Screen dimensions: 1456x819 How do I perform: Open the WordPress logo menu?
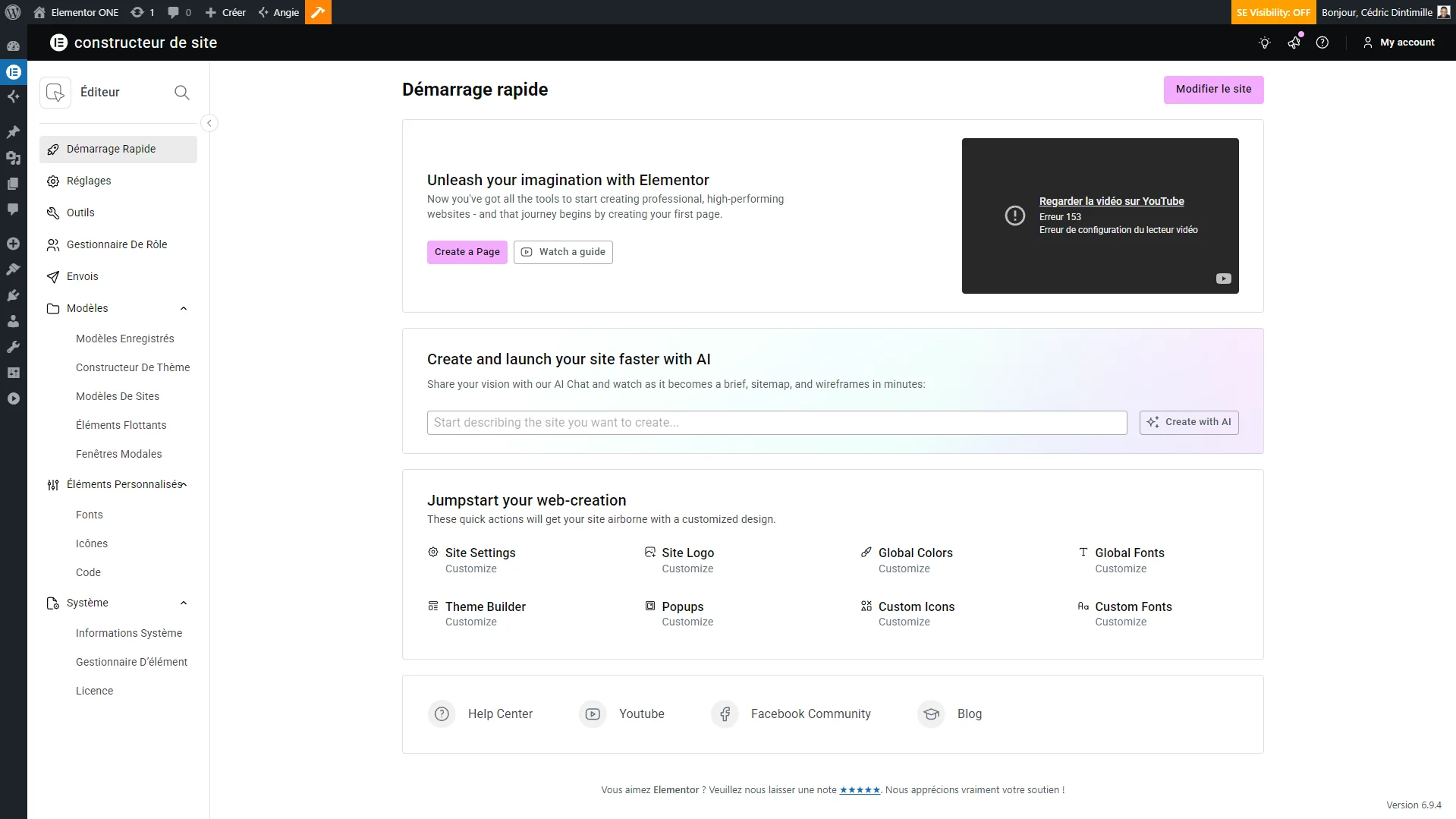(13, 12)
